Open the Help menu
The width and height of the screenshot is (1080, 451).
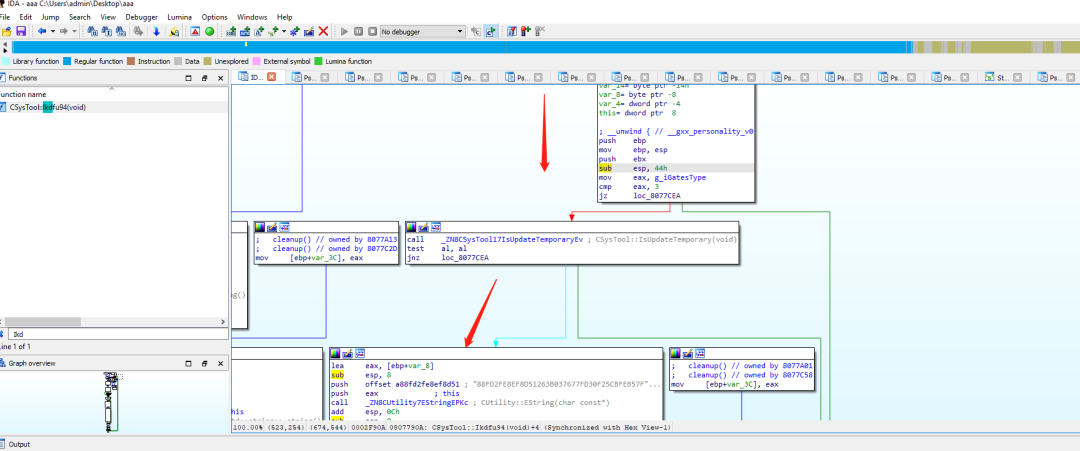(284, 17)
